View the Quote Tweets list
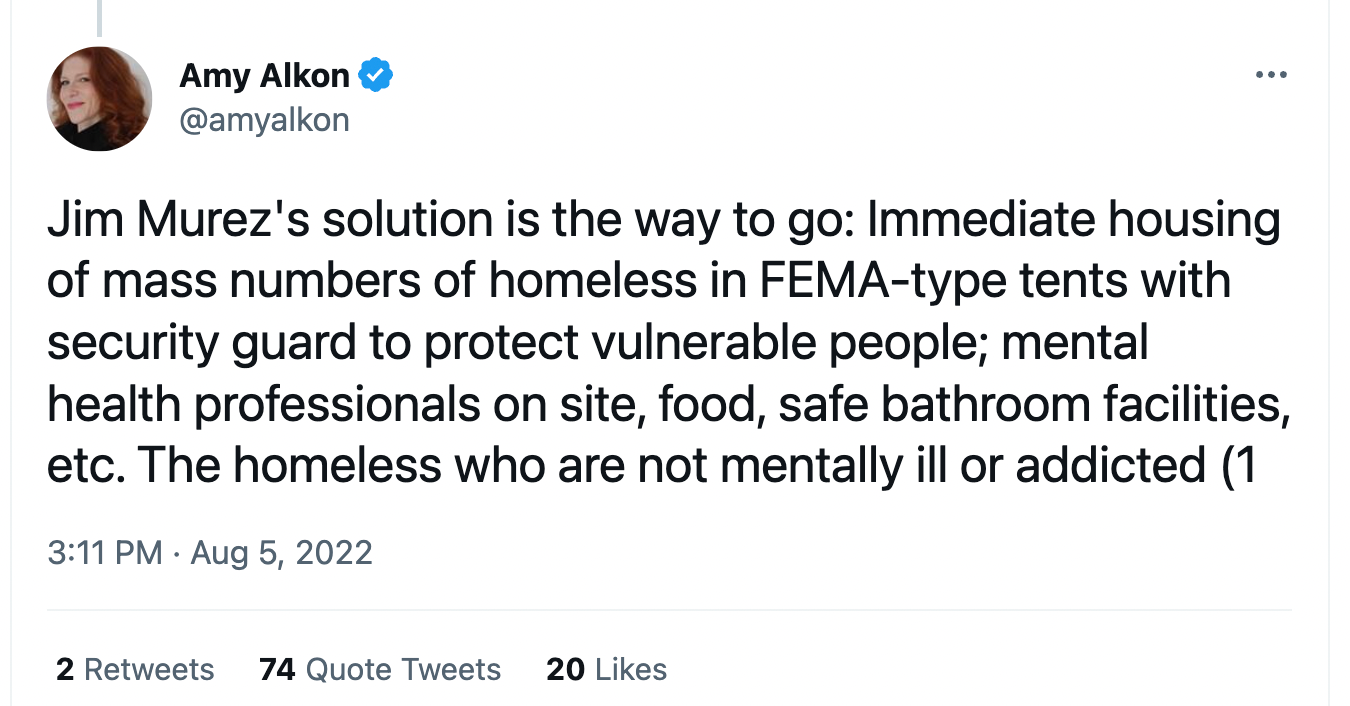Image resolution: width=1350 pixels, height=706 pixels. coord(380,669)
